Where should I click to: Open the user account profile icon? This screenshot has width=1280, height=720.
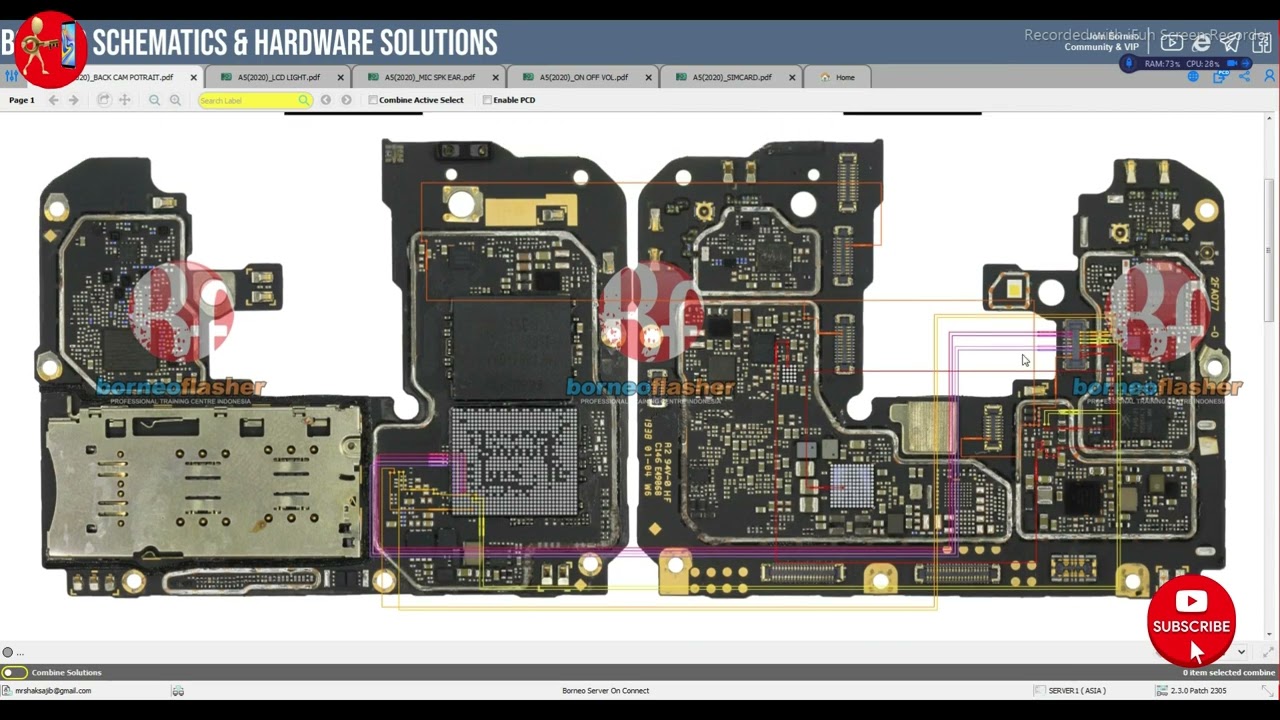(1270, 76)
